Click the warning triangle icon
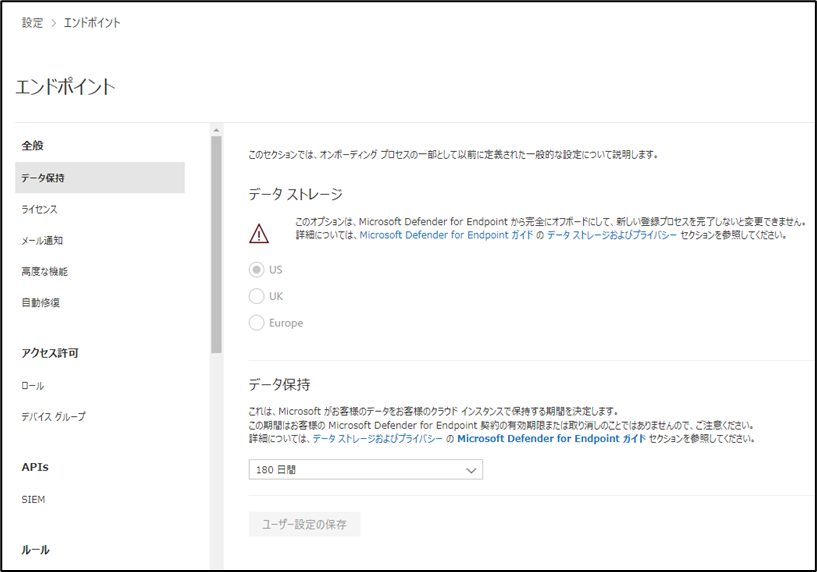817x572 pixels. 259,233
